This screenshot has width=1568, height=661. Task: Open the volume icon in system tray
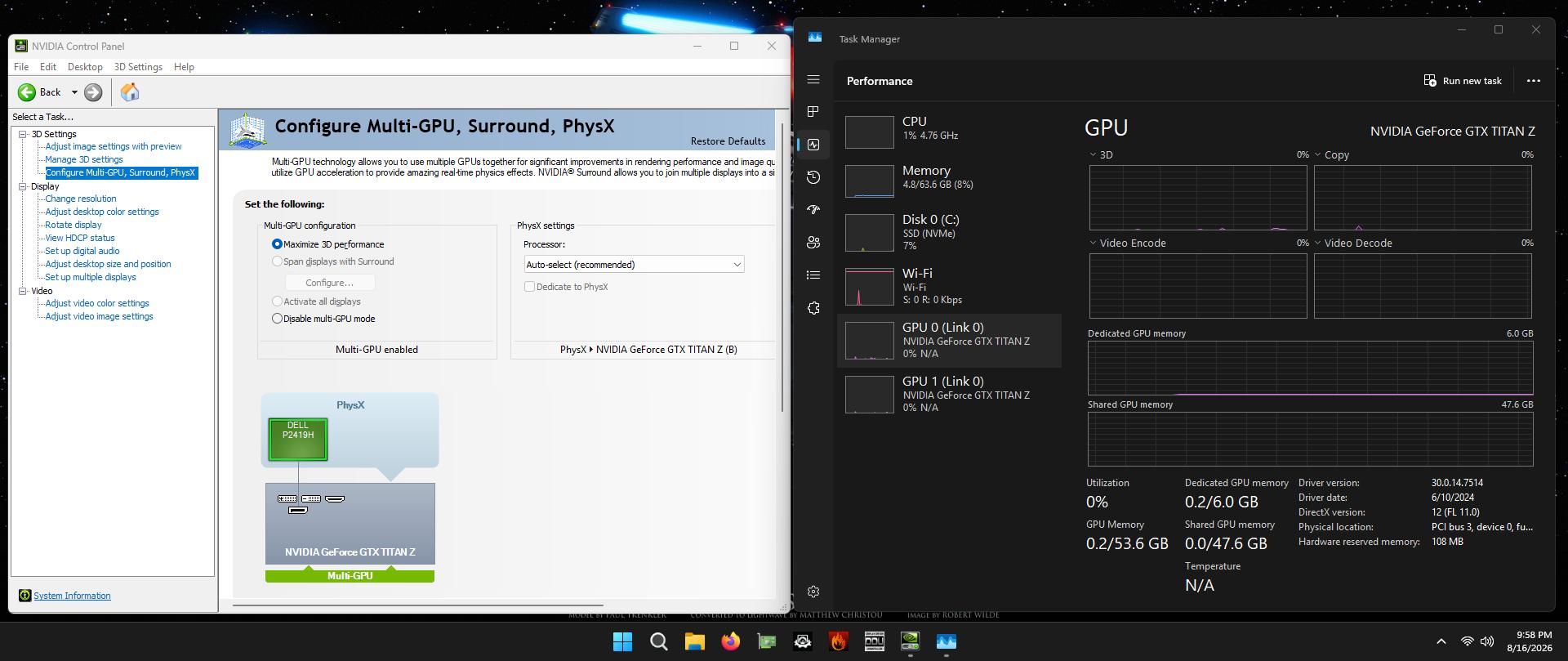1487,641
